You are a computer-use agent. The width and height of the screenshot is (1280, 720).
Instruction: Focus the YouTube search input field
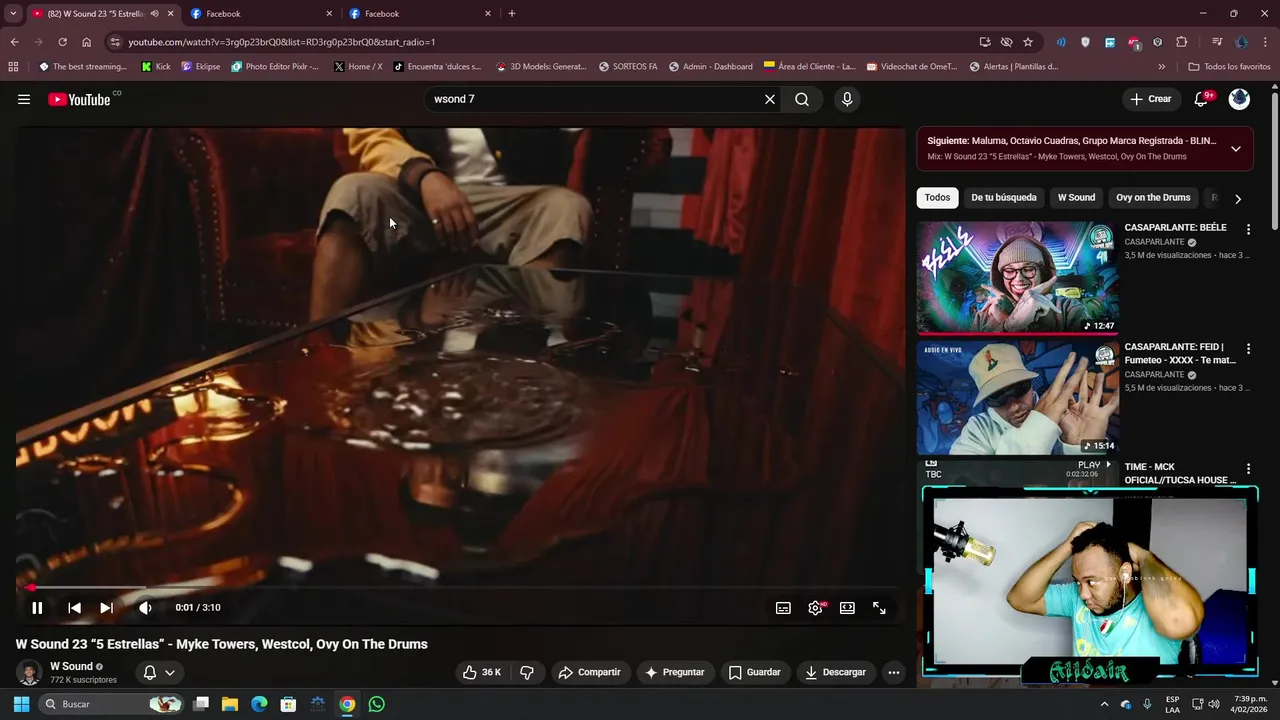pos(594,99)
